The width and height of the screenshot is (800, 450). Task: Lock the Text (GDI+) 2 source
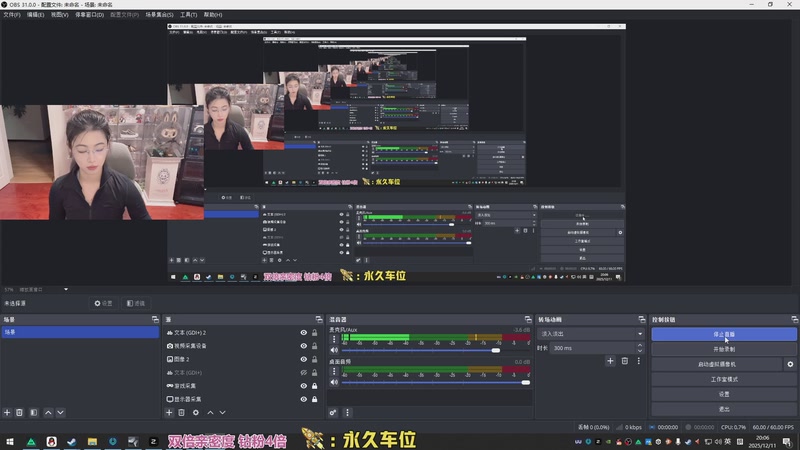[314, 333]
